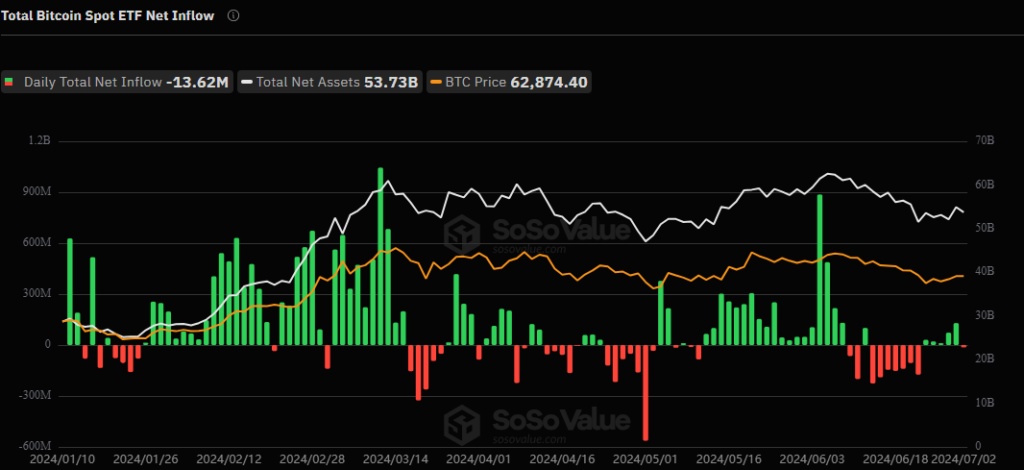
Task: Click the 40B right axis label
Action: click(x=985, y=272)
